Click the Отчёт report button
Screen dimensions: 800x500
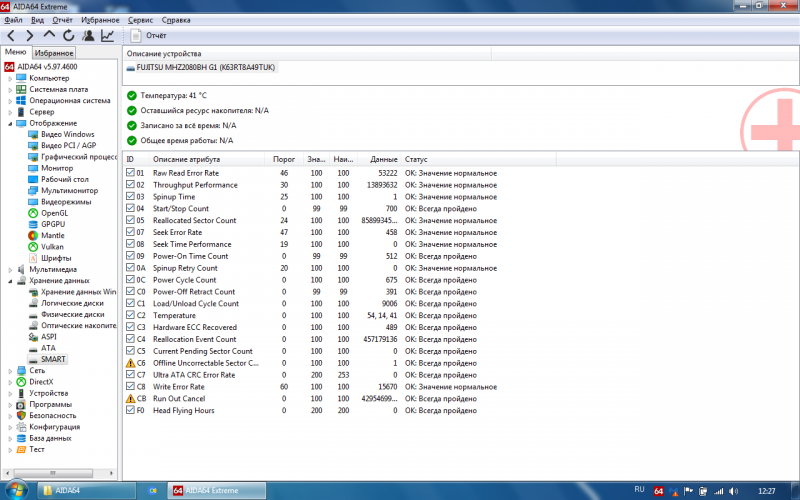tap(142, 36)
